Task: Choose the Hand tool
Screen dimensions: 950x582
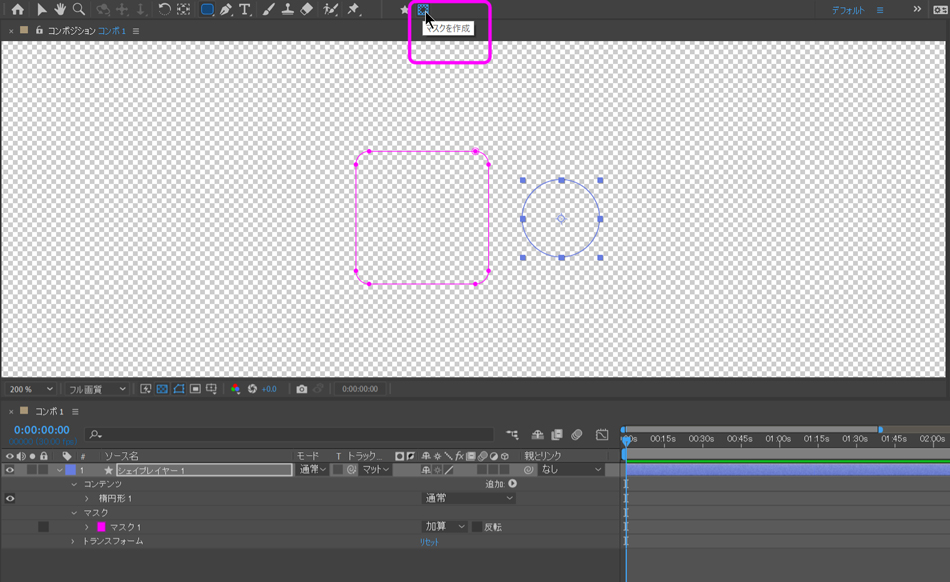Action: click(60, 10)
